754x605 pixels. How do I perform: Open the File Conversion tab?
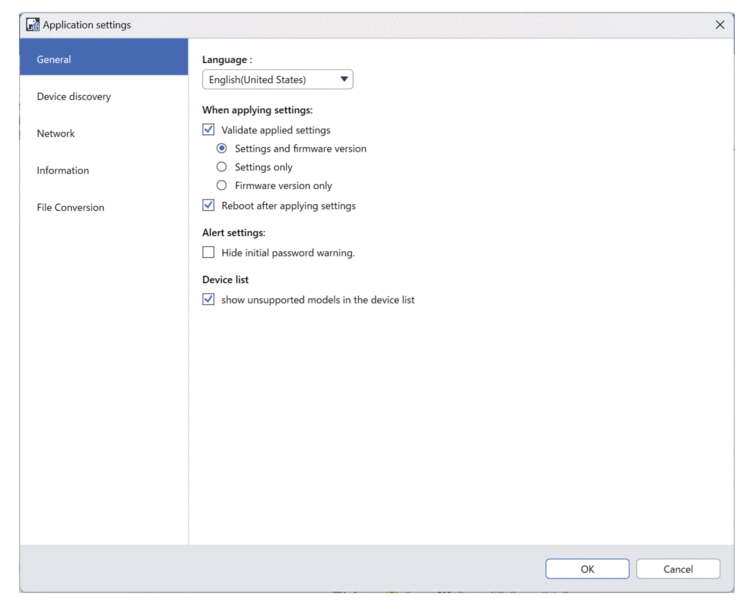[x=70, y=207]
